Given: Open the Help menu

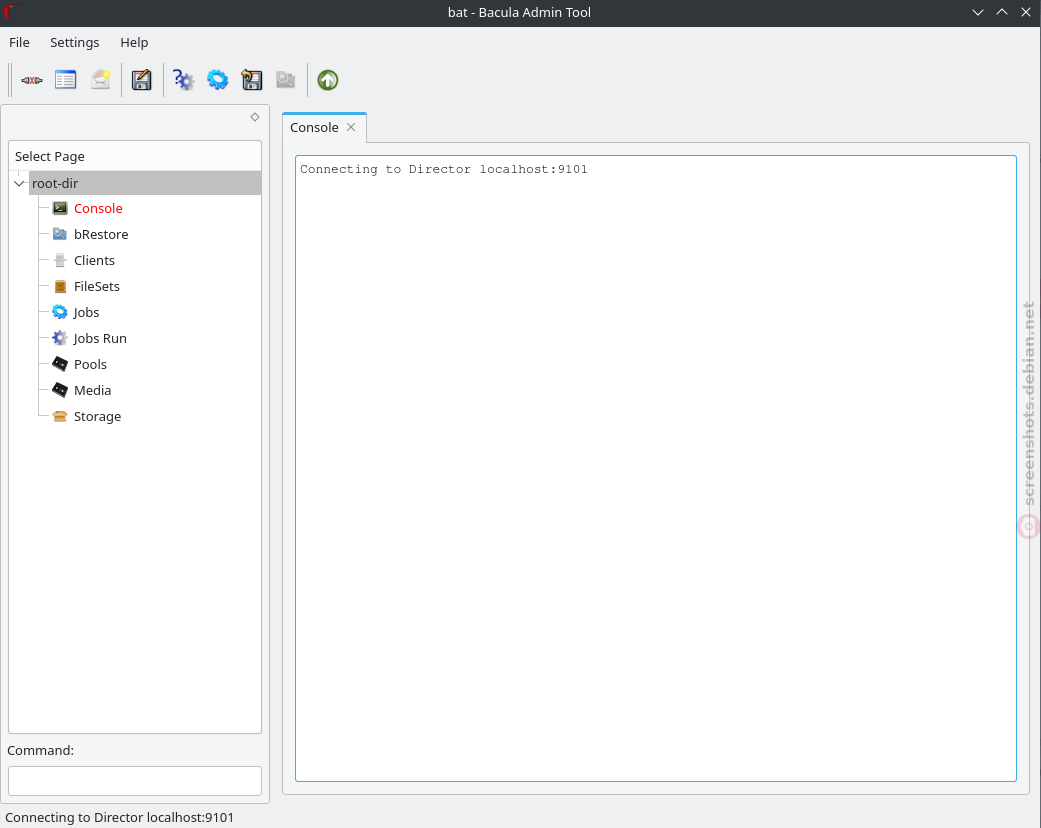Looking at the screenshot, I should (134, 42).
